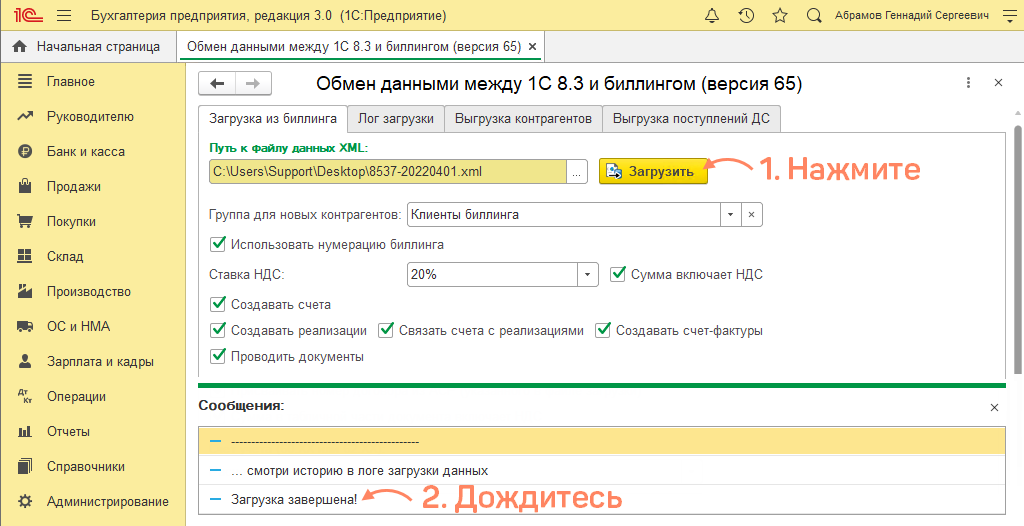
Task: Click the Справочники books icon
Action: (25, 467)
